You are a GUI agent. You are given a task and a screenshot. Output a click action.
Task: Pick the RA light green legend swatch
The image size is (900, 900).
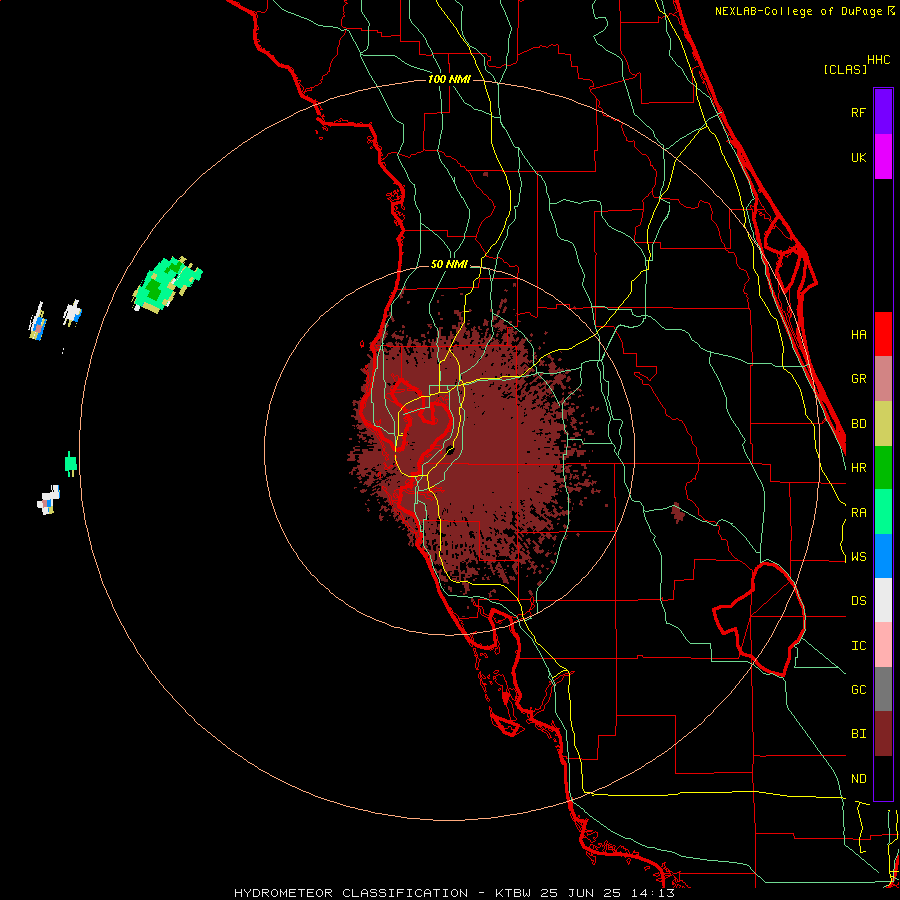pyautogui.click(x=883, y=512)
